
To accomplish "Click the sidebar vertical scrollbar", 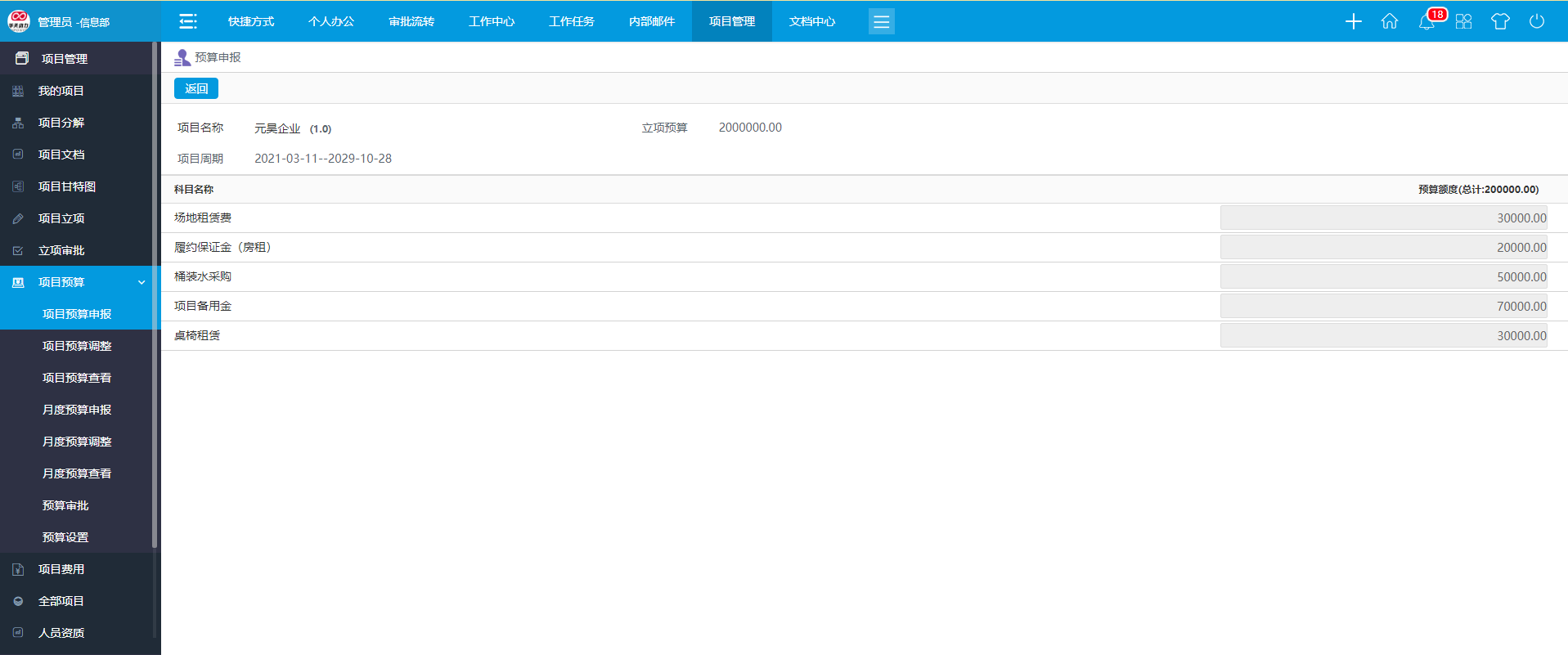I will pos(155,294).
